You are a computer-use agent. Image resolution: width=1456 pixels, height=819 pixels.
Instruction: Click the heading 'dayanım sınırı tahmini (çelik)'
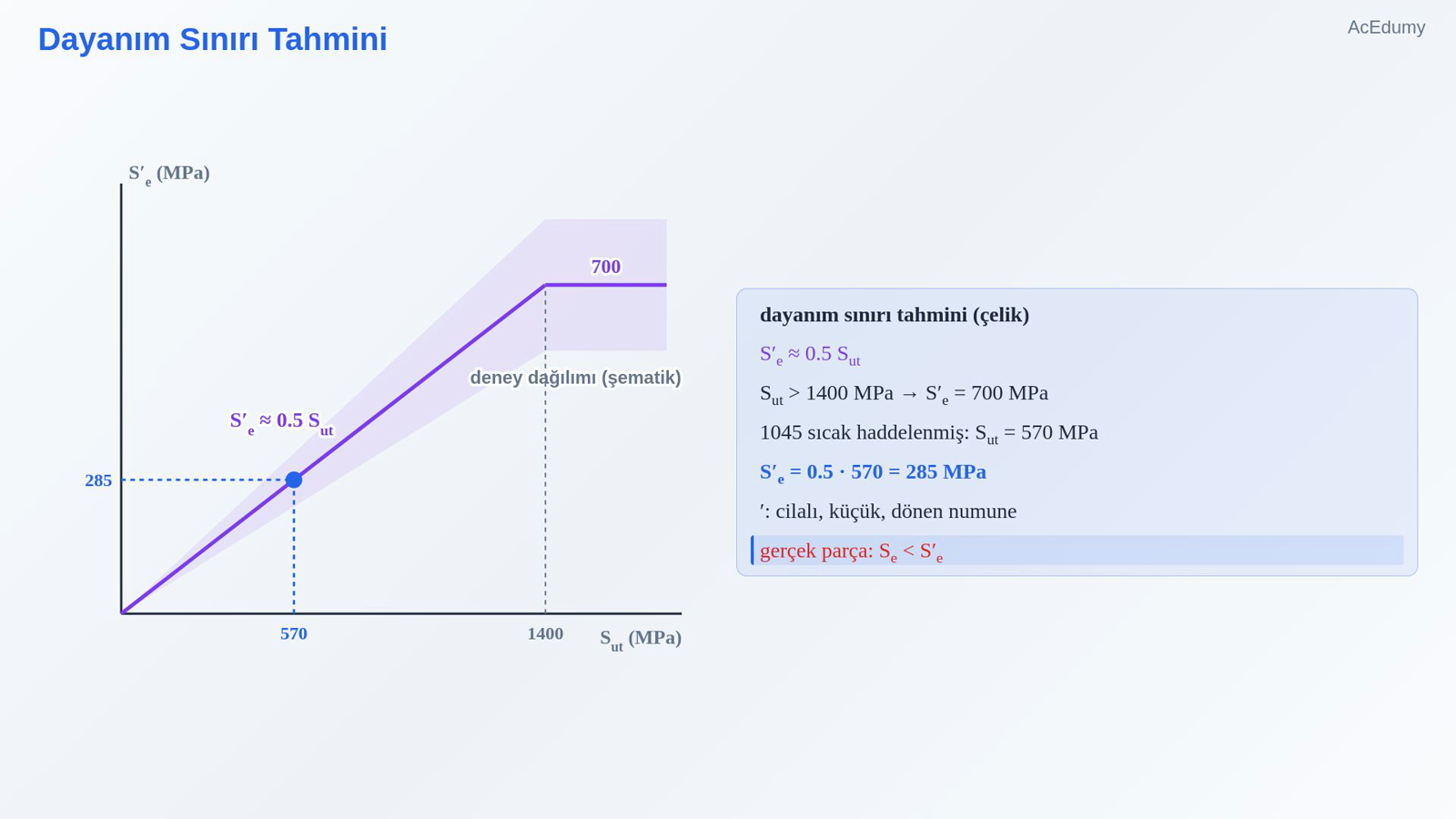(895, 315)
